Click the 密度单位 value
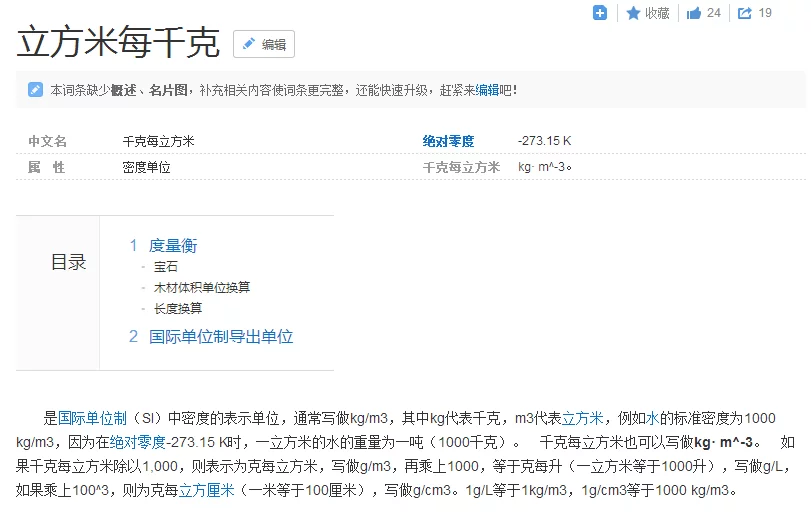This screenshot has height=524, width=811. point(146,167)
